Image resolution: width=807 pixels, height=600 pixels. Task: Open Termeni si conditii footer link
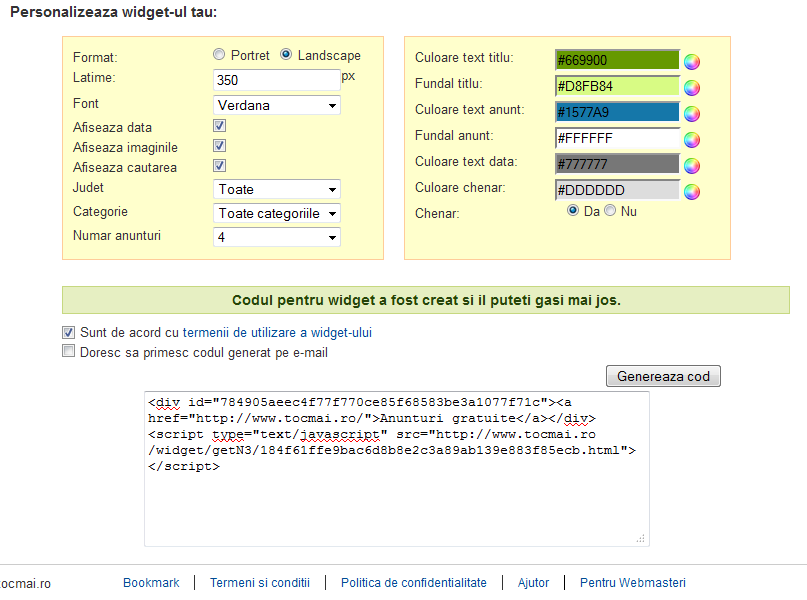click(x=260, y=583)
